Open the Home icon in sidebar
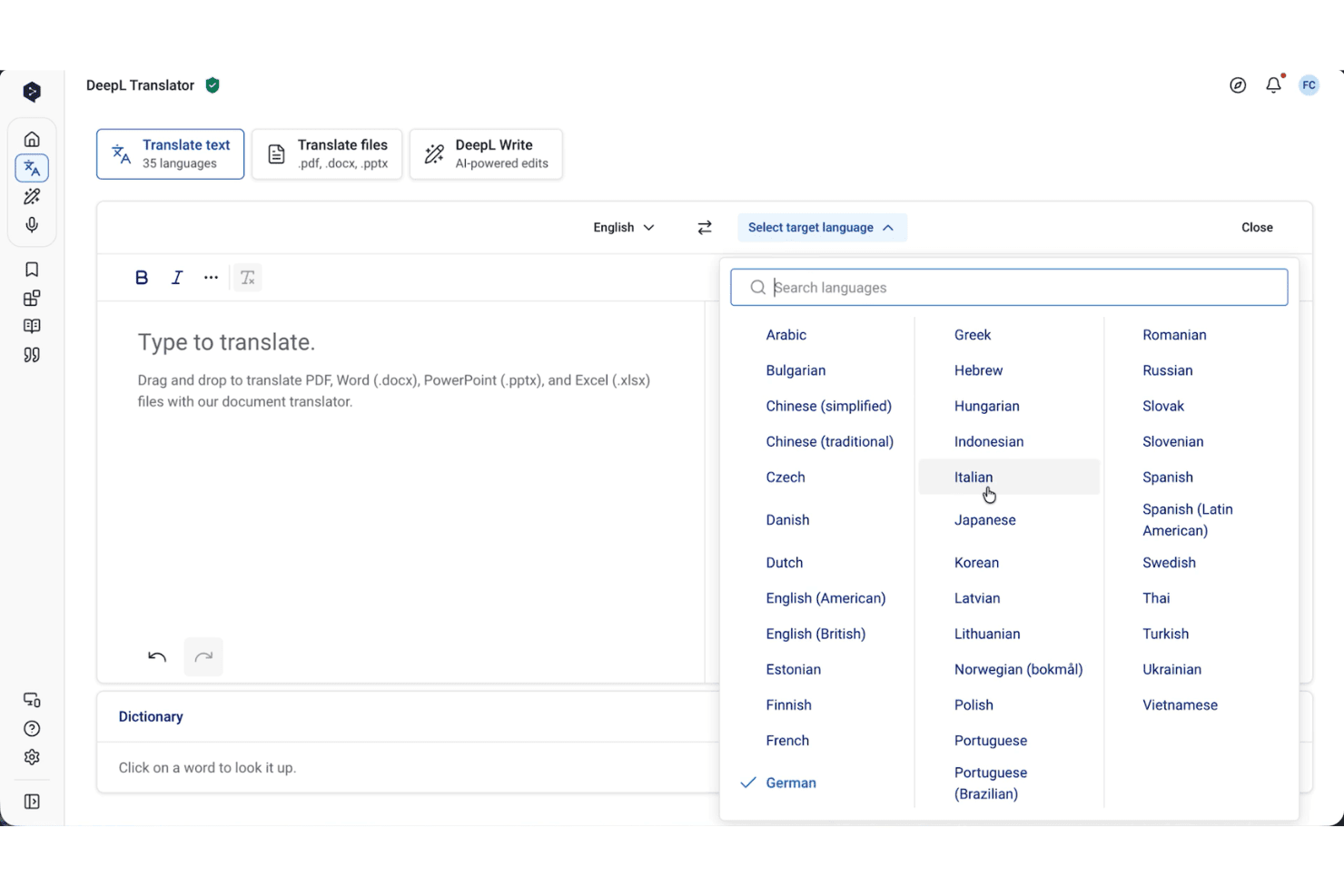 (32, 139)
